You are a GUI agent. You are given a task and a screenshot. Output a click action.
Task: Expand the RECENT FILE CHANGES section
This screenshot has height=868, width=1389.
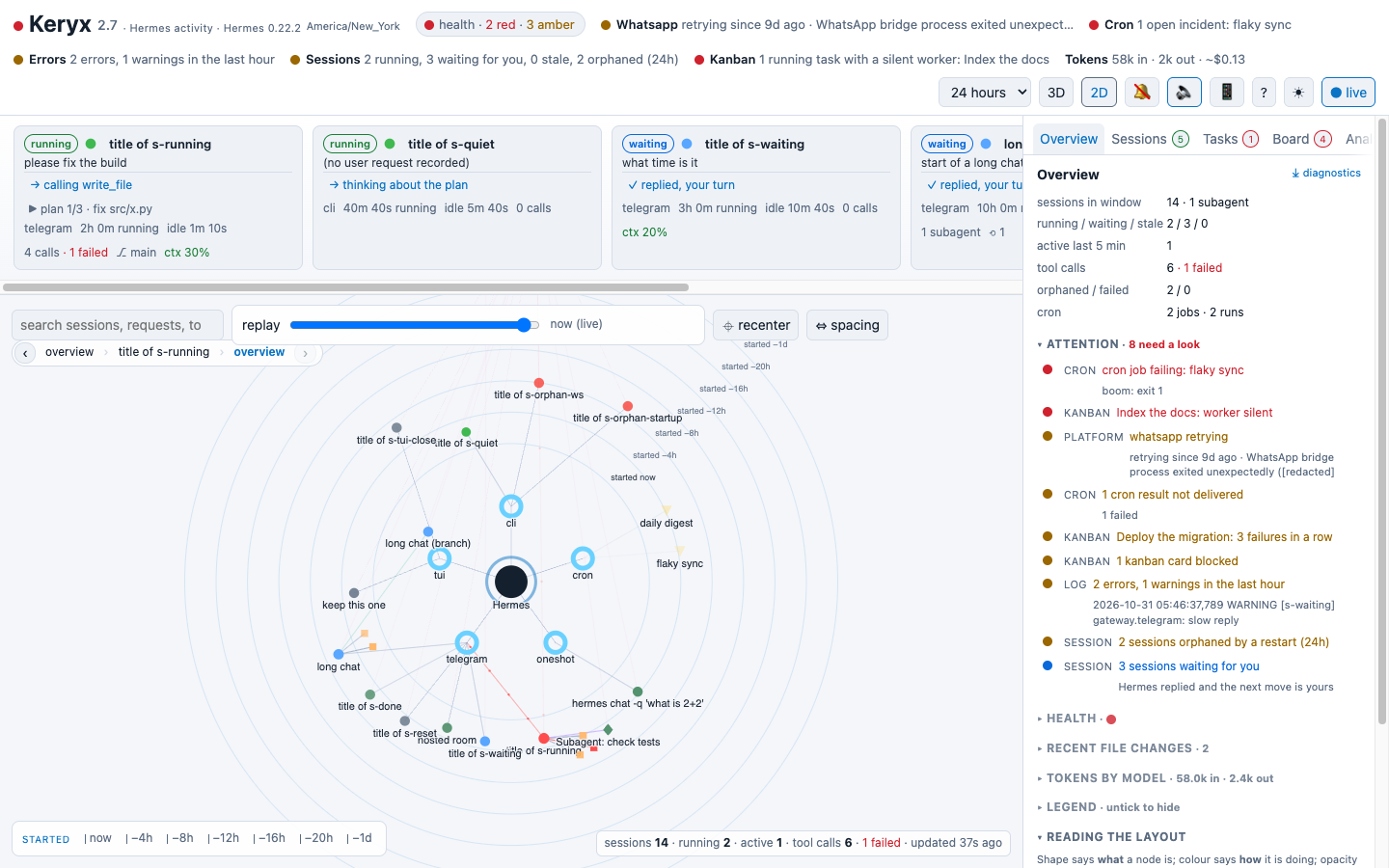click(1123, 748)
